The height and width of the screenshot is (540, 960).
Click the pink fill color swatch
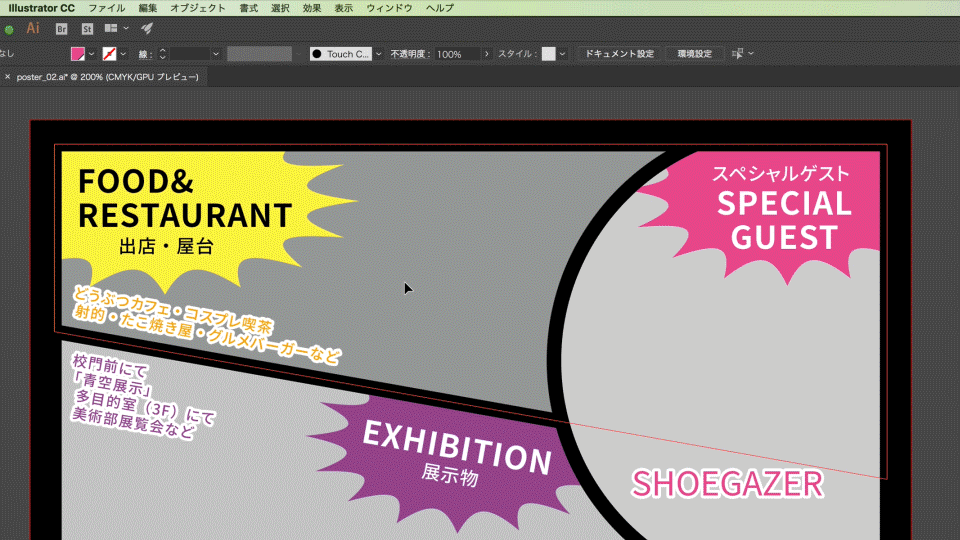(x=78, y=54)
